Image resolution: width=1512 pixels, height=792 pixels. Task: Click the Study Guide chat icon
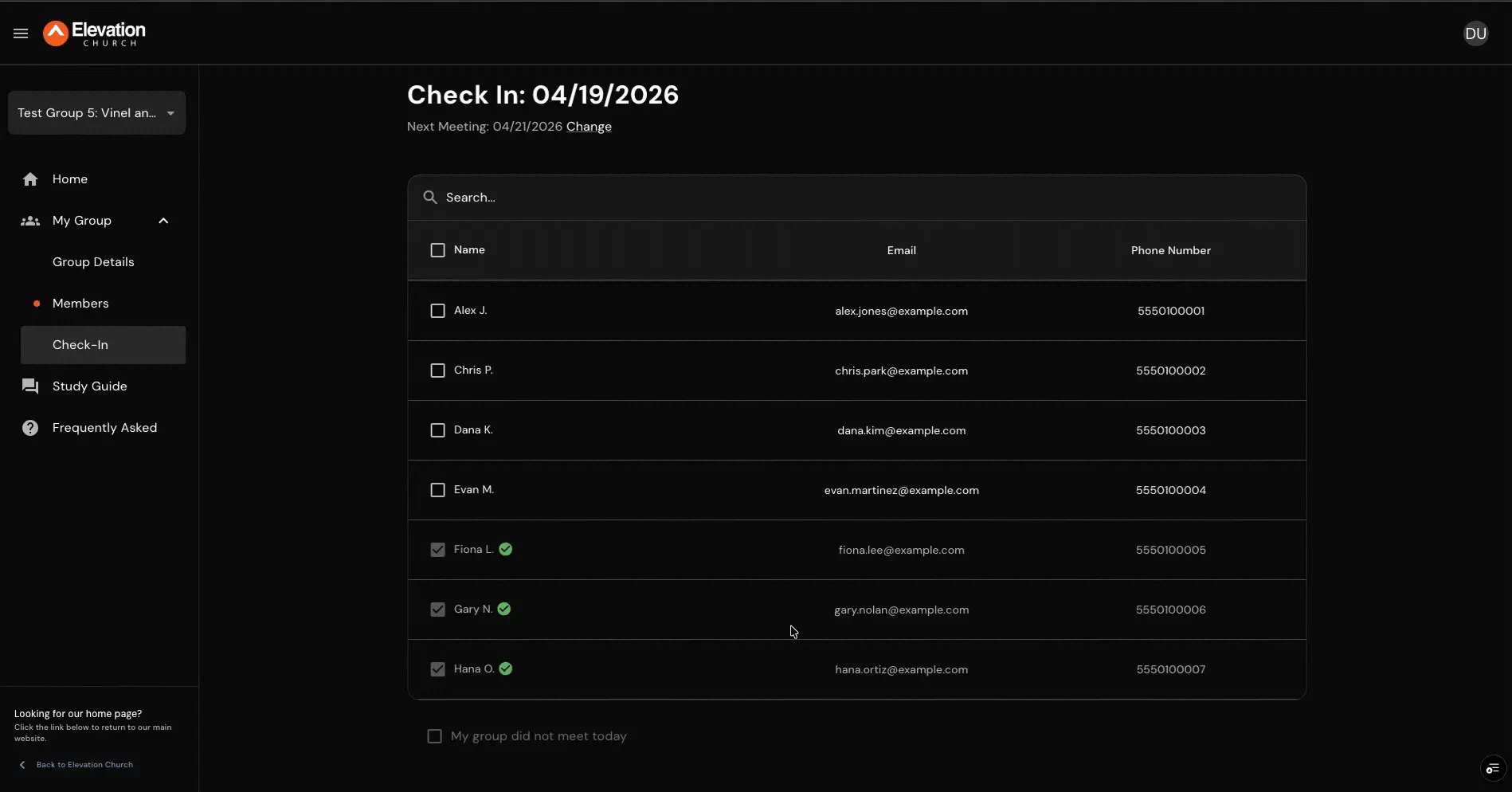[30, 386]
